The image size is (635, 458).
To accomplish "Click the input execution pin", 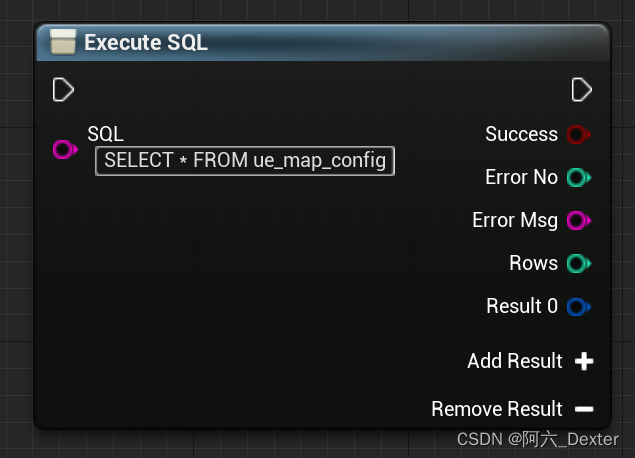I will pyautogui.click(x=63, y=90).
